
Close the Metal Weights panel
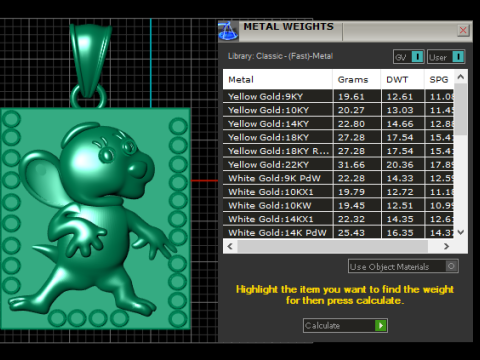click(x=463, y=30)
